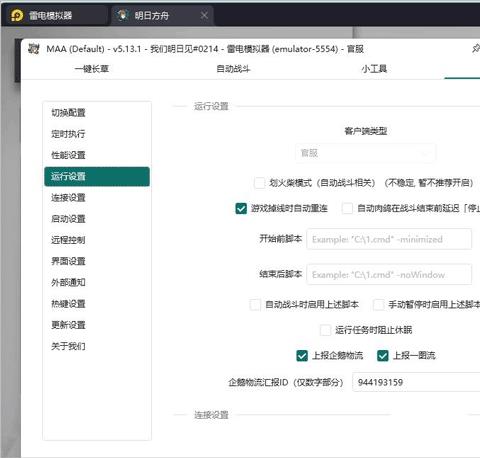Screen dimensions: 480x458
Task: Select 远程控制 in the settings list
Action: 97,240
